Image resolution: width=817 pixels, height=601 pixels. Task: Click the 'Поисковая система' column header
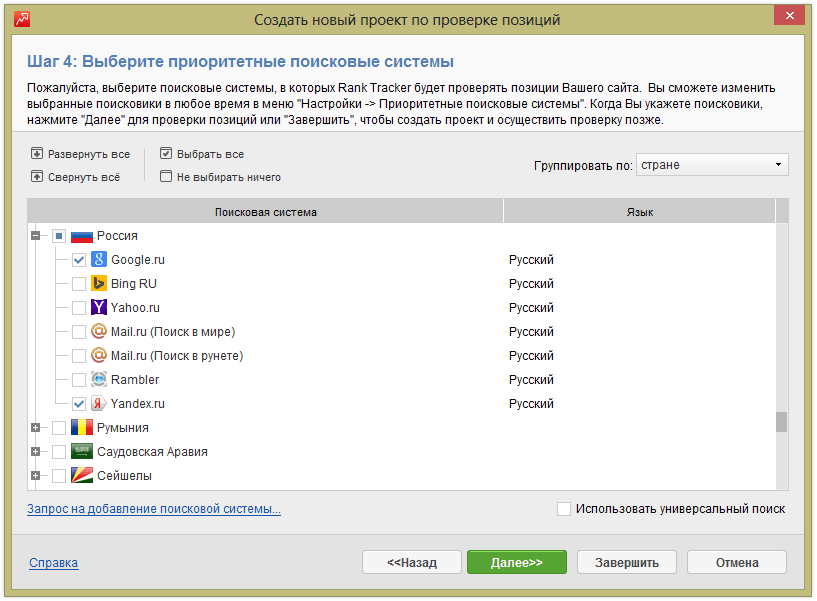click(x=265, y=212)
